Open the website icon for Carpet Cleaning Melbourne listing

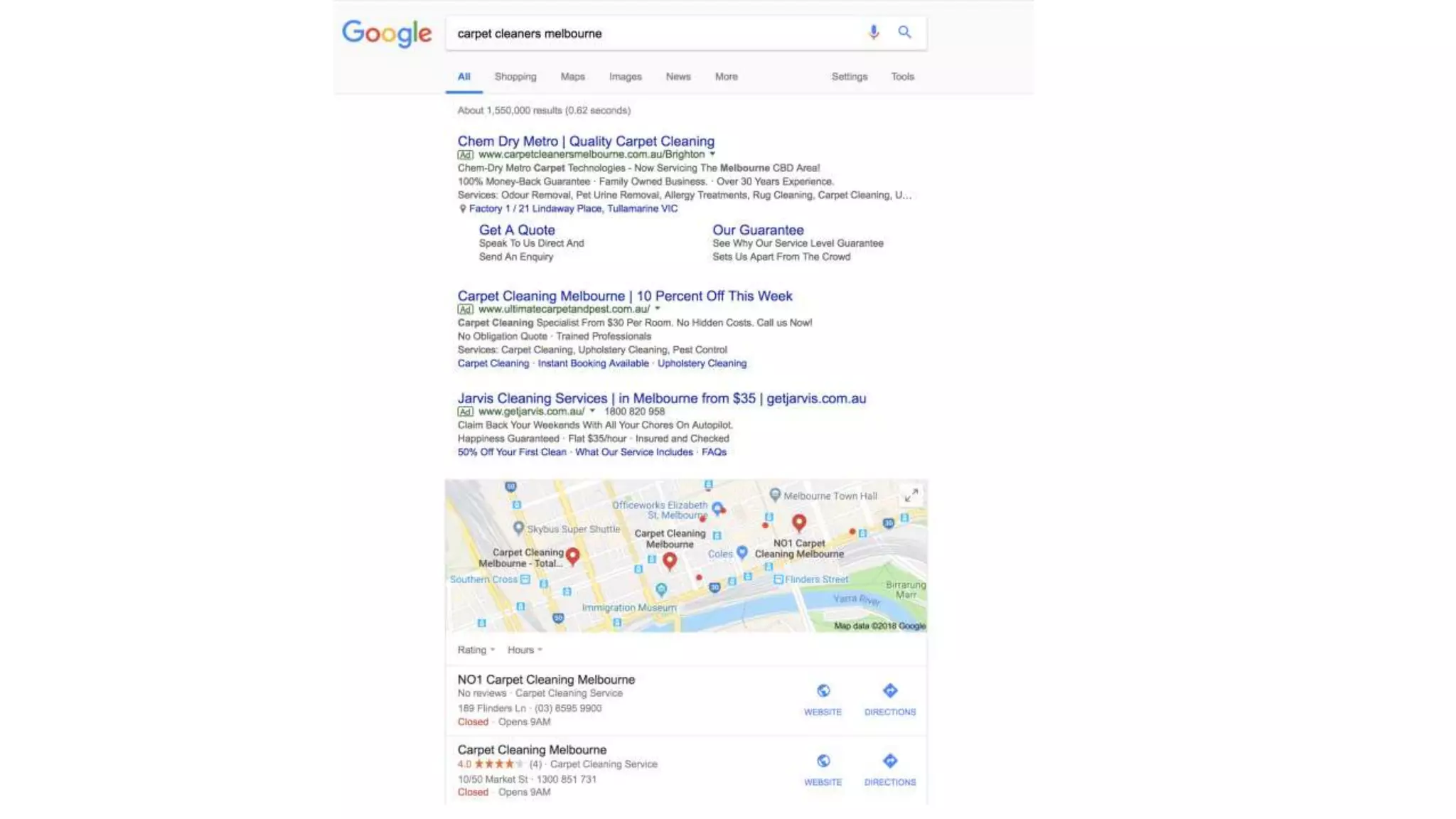click(x=823, y=769)
